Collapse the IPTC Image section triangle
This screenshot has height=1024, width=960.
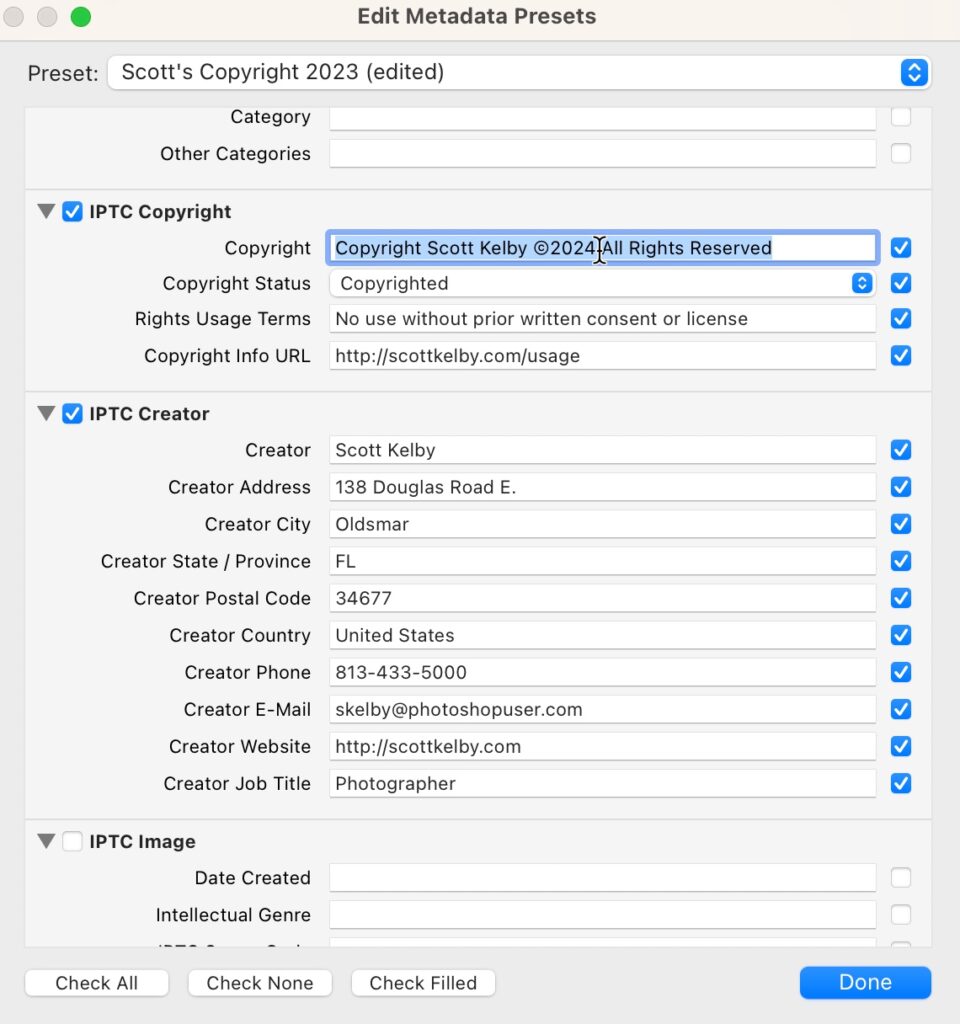[46, 841]
